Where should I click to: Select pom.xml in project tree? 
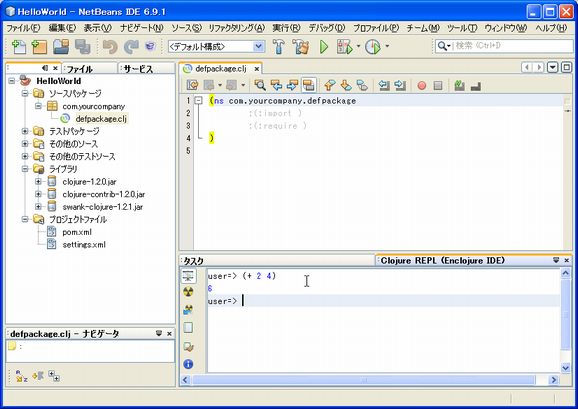pos(77,232)
